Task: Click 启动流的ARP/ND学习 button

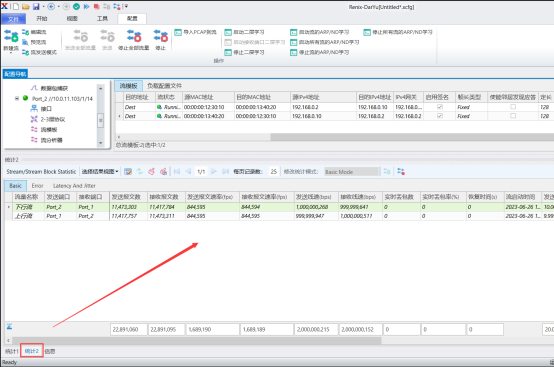Action: point(320,32)
